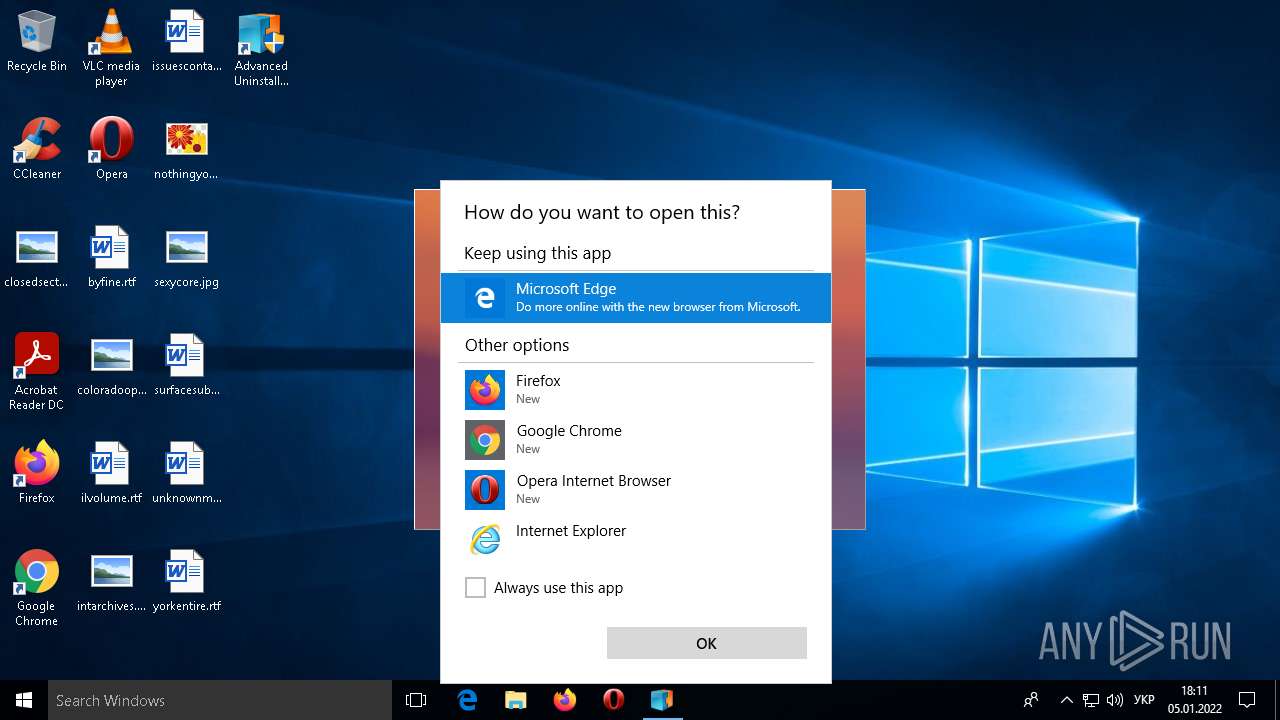Enable the Always use this app checkbox
The width and height of the screenshot is (1280, 720).
click(475, 588)
